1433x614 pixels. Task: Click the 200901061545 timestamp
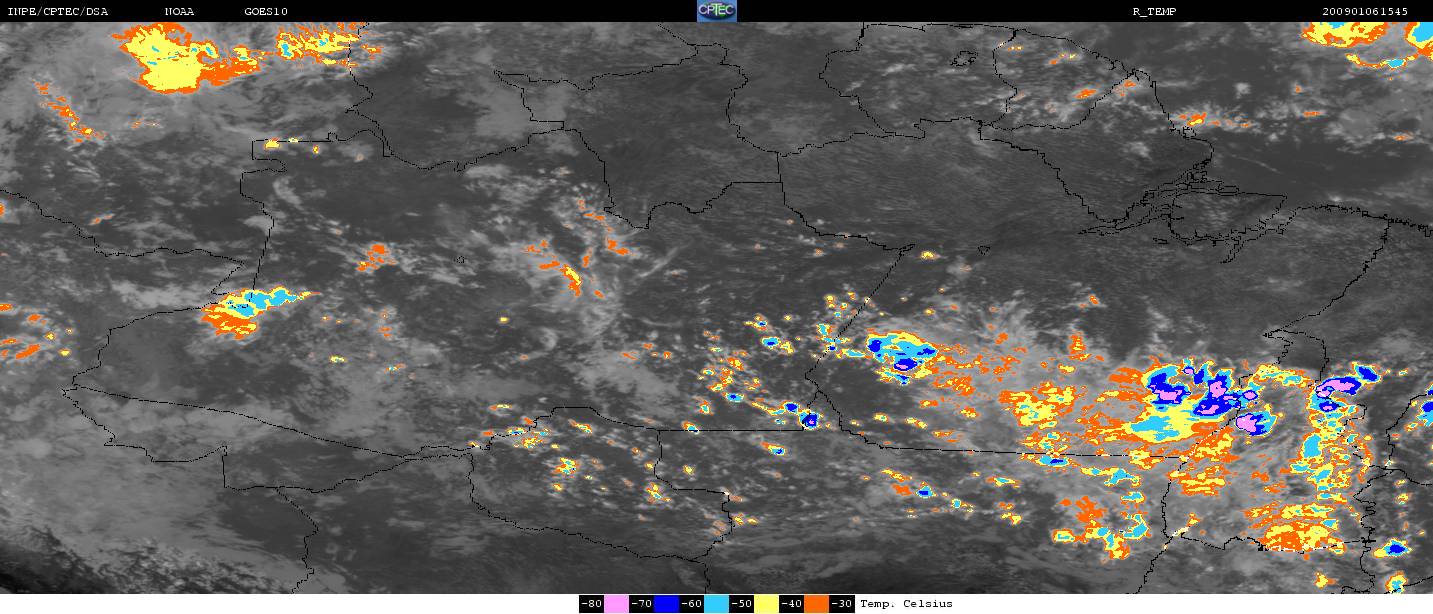(x=1365, y=11)
